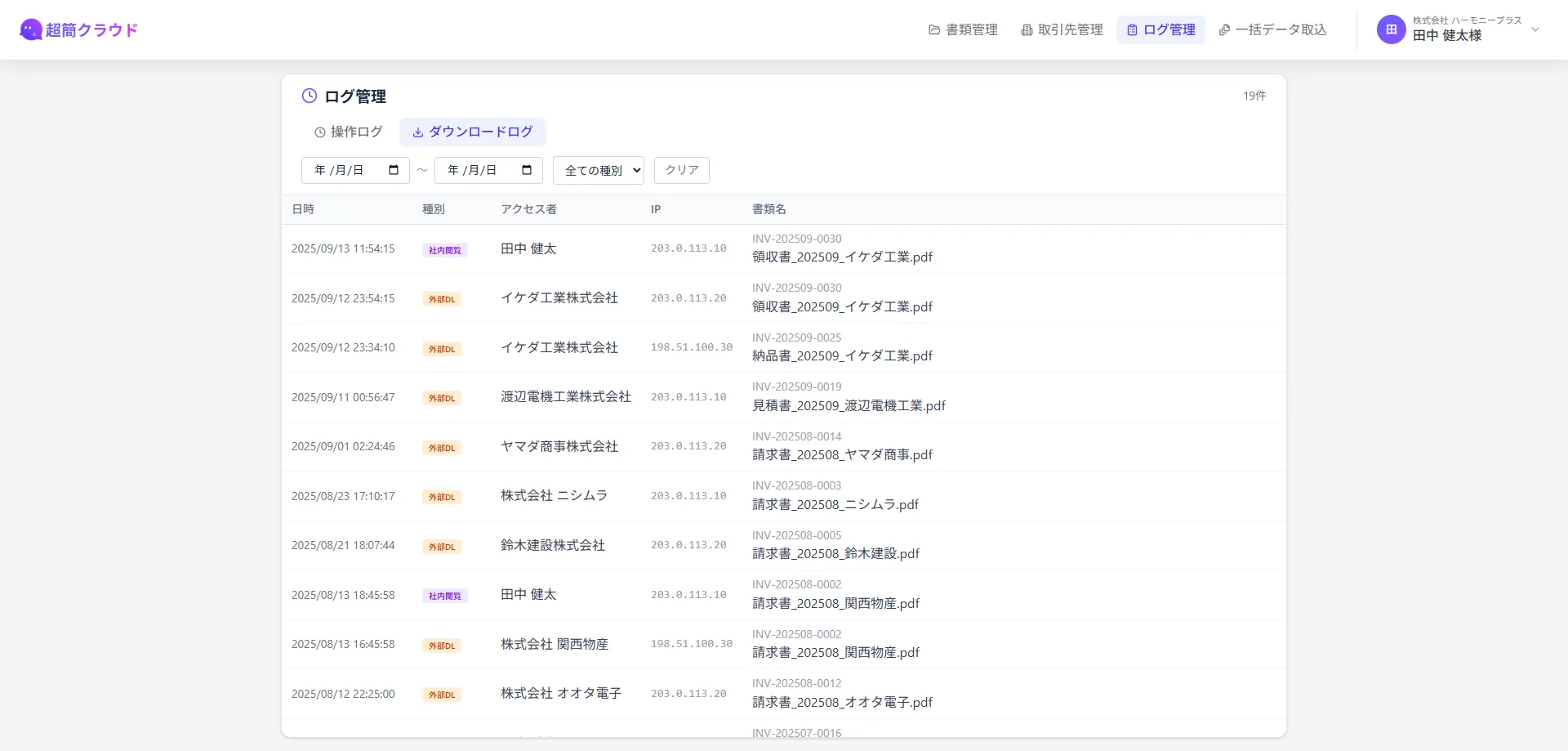The height and width of the screenshot is (751, 1568).
Task: Click file 請求書_202508_ヤマダ商事.pdf
Action: pos(842,454)
